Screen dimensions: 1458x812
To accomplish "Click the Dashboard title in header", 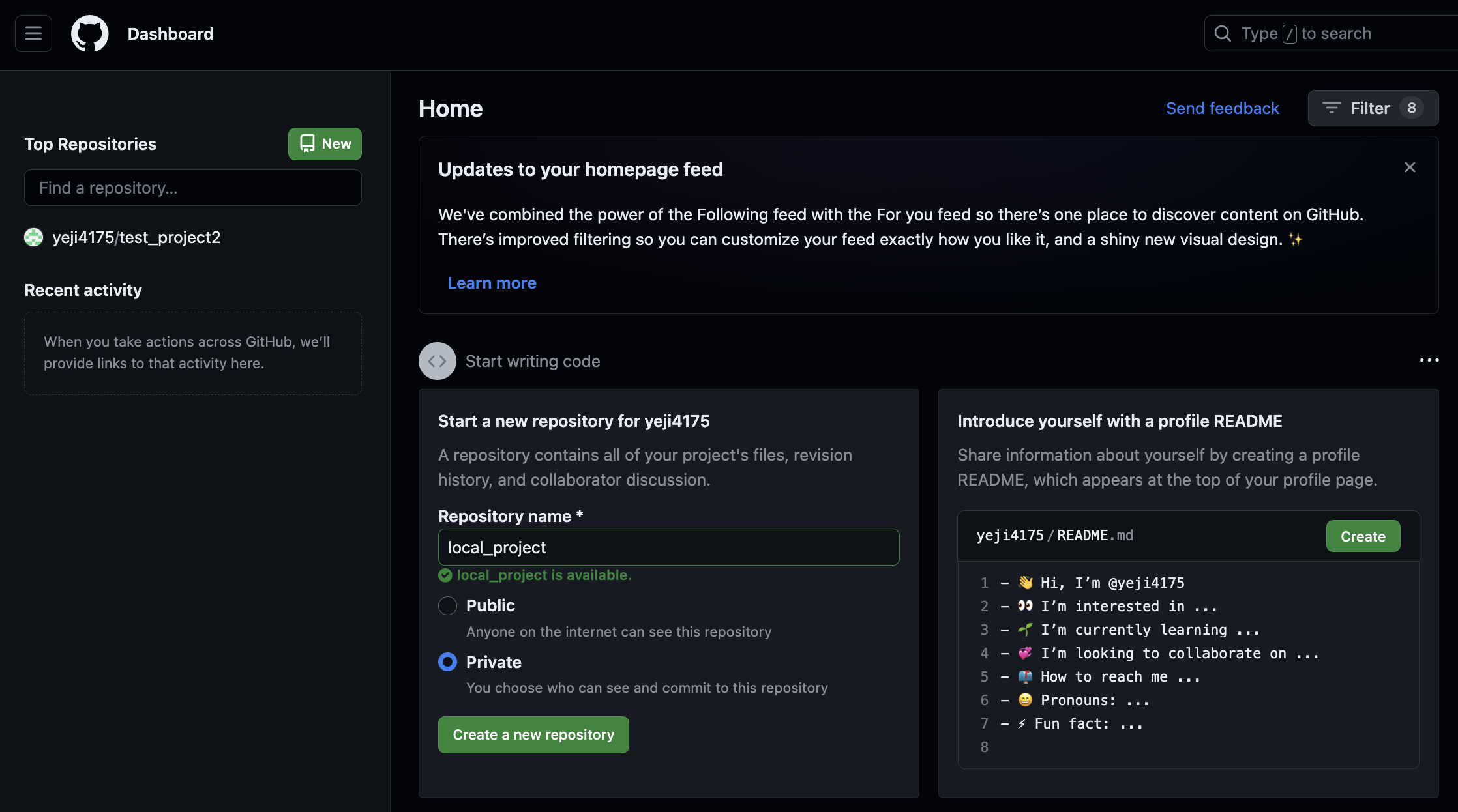I will click(170, 34).
